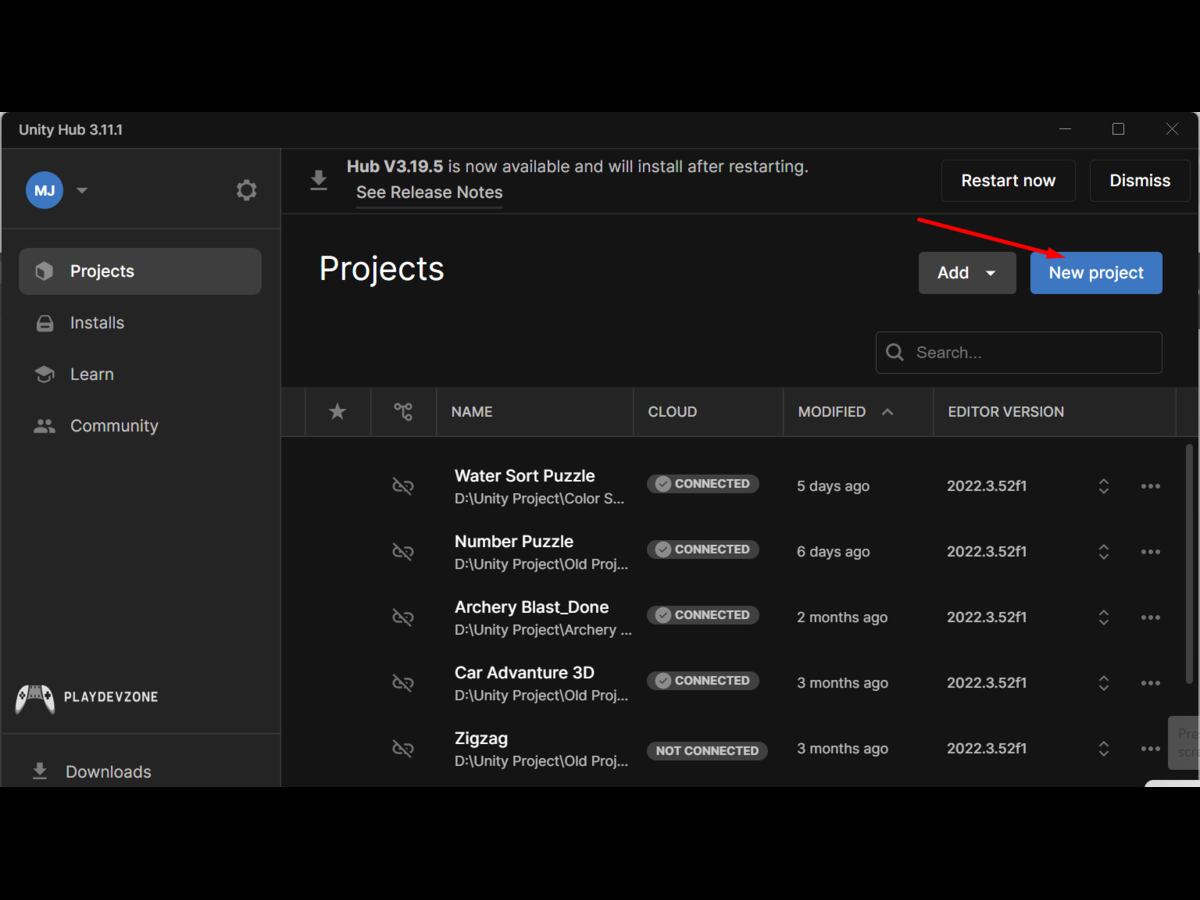Image resolution: width=1200 pixels, height=900 pixels.
Task: Open the See Release Notes link
Action: tap(429, 192)
